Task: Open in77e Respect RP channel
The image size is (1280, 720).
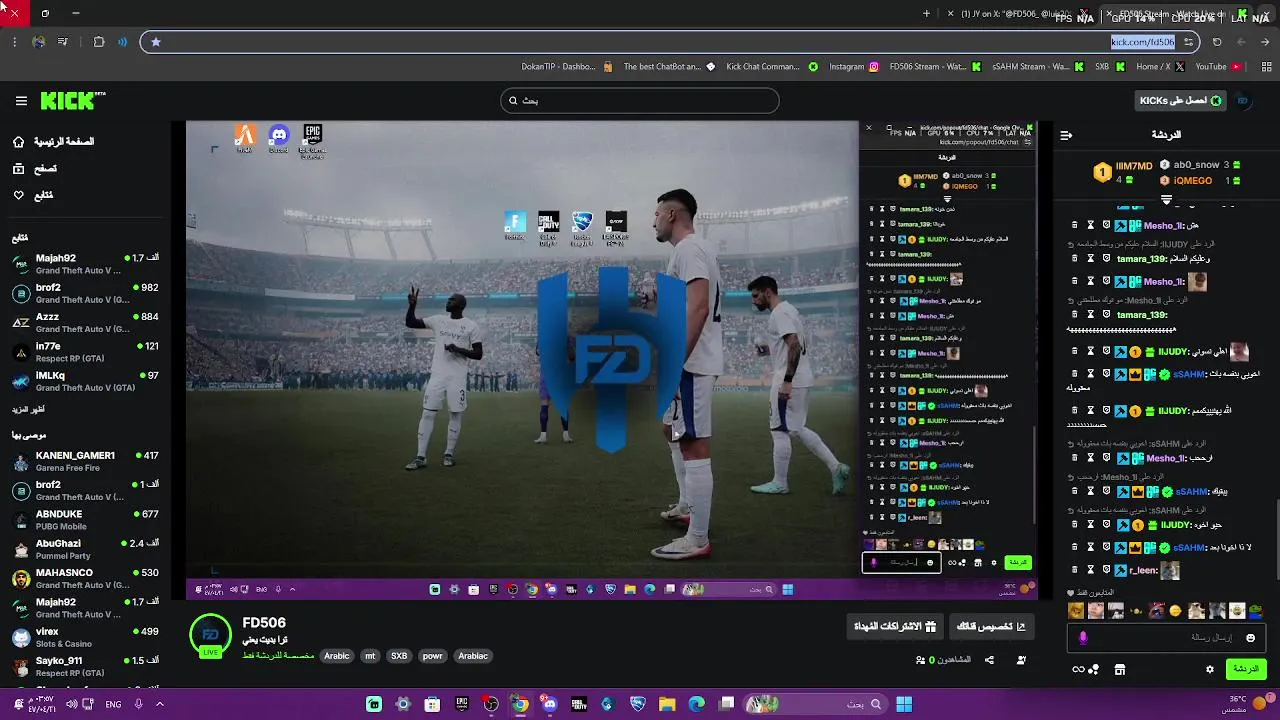Action: click(84, 352)
